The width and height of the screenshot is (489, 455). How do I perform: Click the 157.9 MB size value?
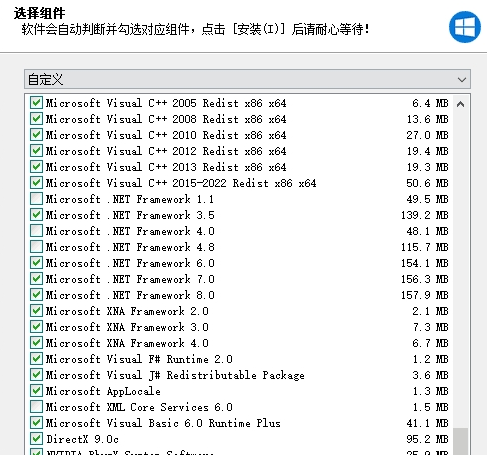pos(425,295)
